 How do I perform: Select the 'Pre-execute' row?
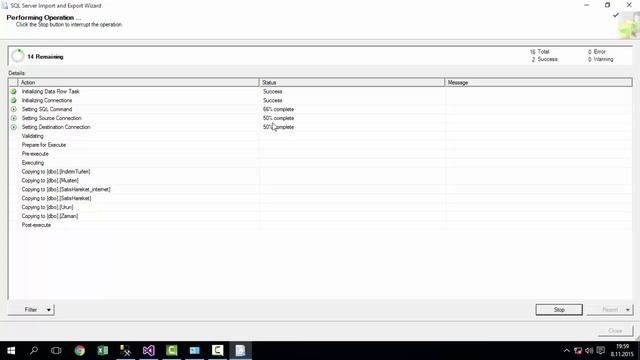point(320,154)
